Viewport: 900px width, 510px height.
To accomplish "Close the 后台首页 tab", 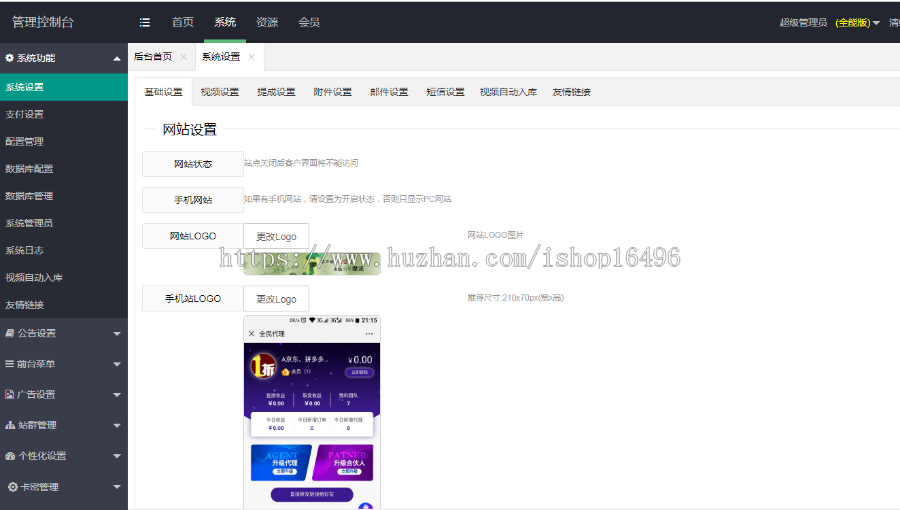I will click(184, 57).
